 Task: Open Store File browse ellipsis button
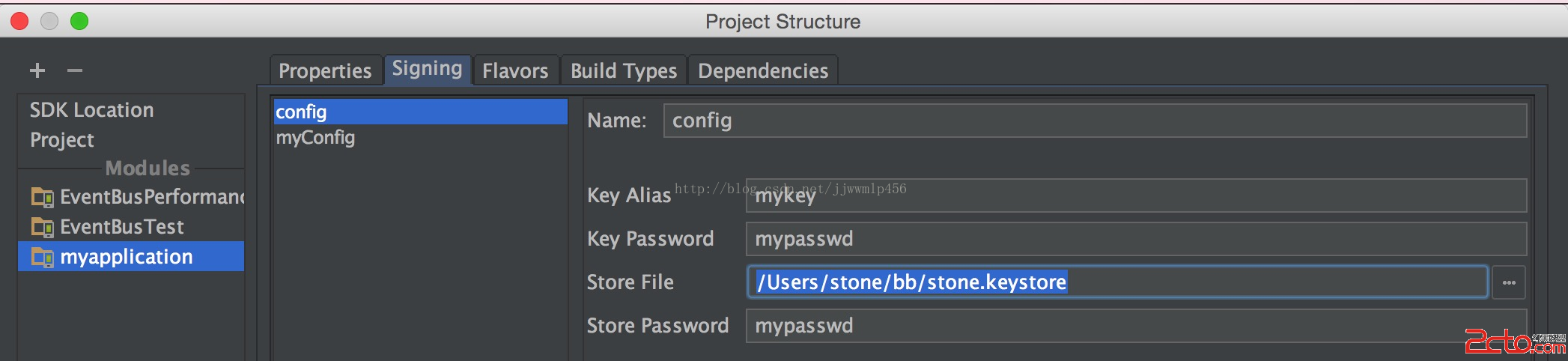coord(1508,282)
